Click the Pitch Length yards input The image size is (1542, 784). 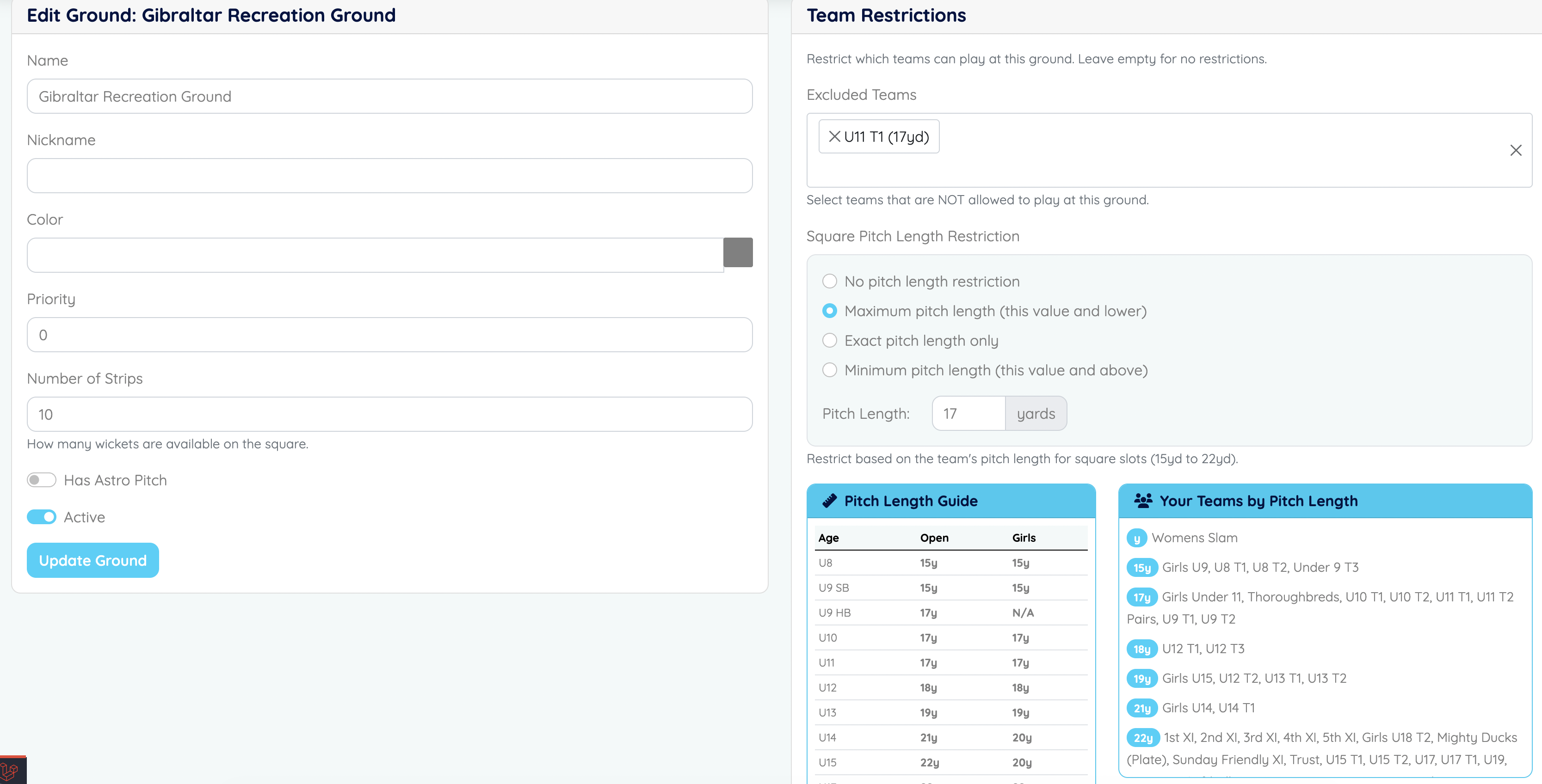968,414
